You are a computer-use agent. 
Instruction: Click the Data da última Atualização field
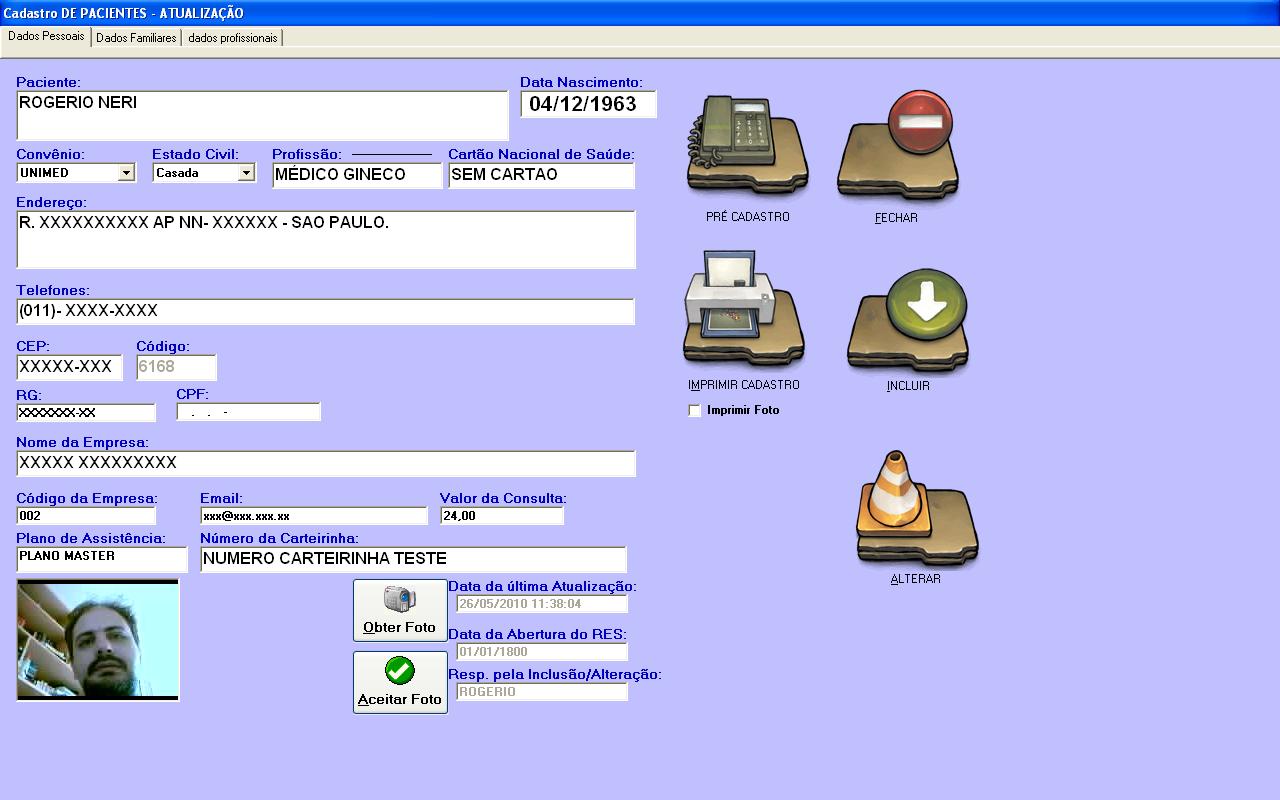(542, 604)
